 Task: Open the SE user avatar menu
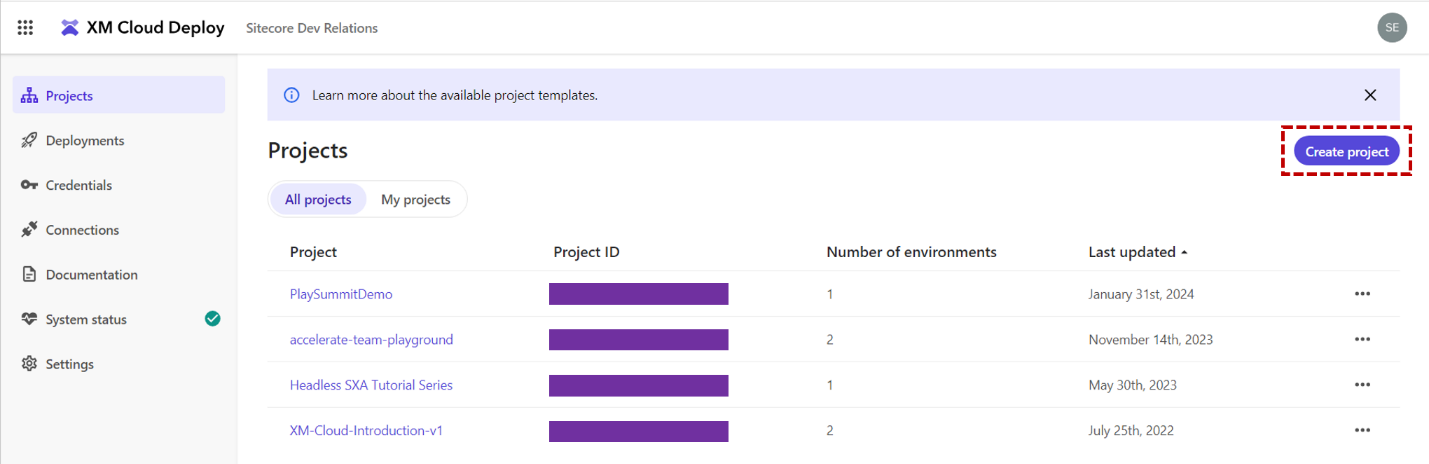(1391, 28)
